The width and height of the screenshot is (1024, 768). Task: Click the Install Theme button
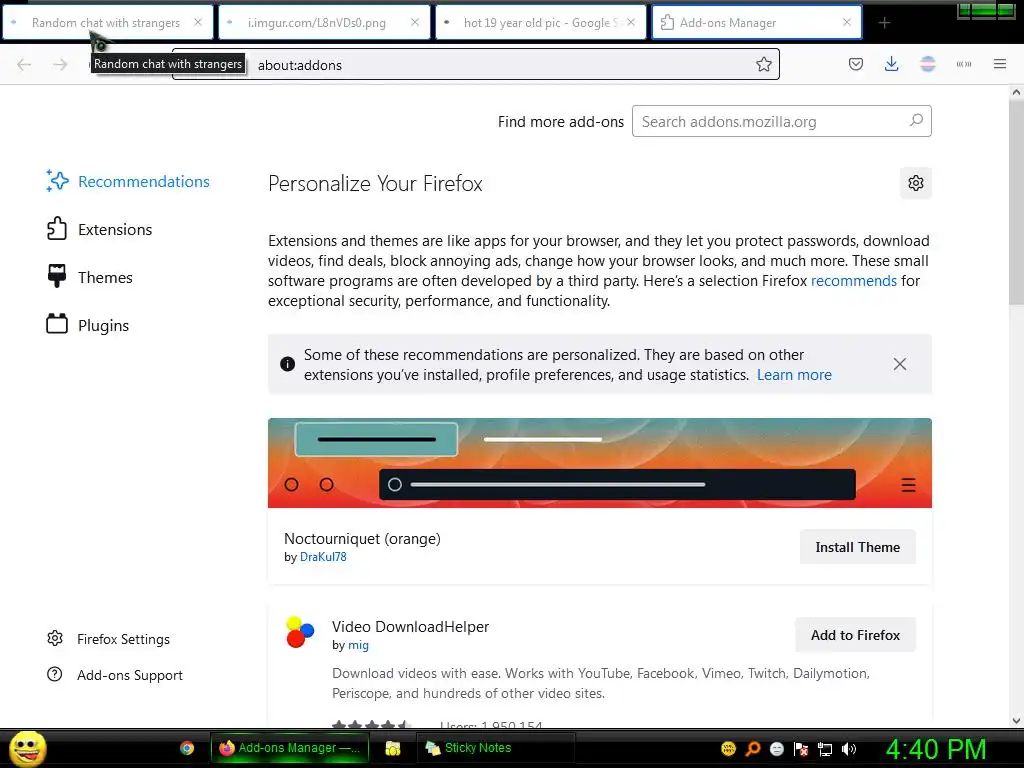click(x=857, y=547)
